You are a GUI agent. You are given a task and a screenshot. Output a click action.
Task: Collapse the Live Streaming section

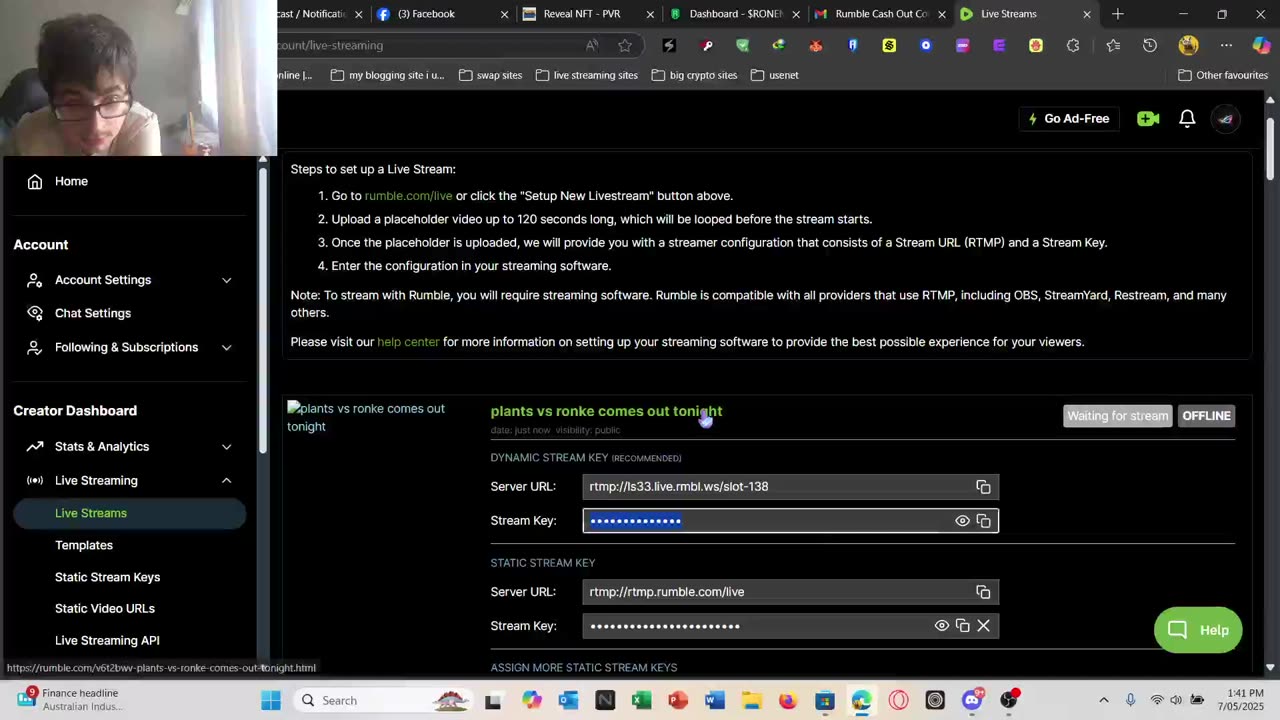click(x=128, y=480)
